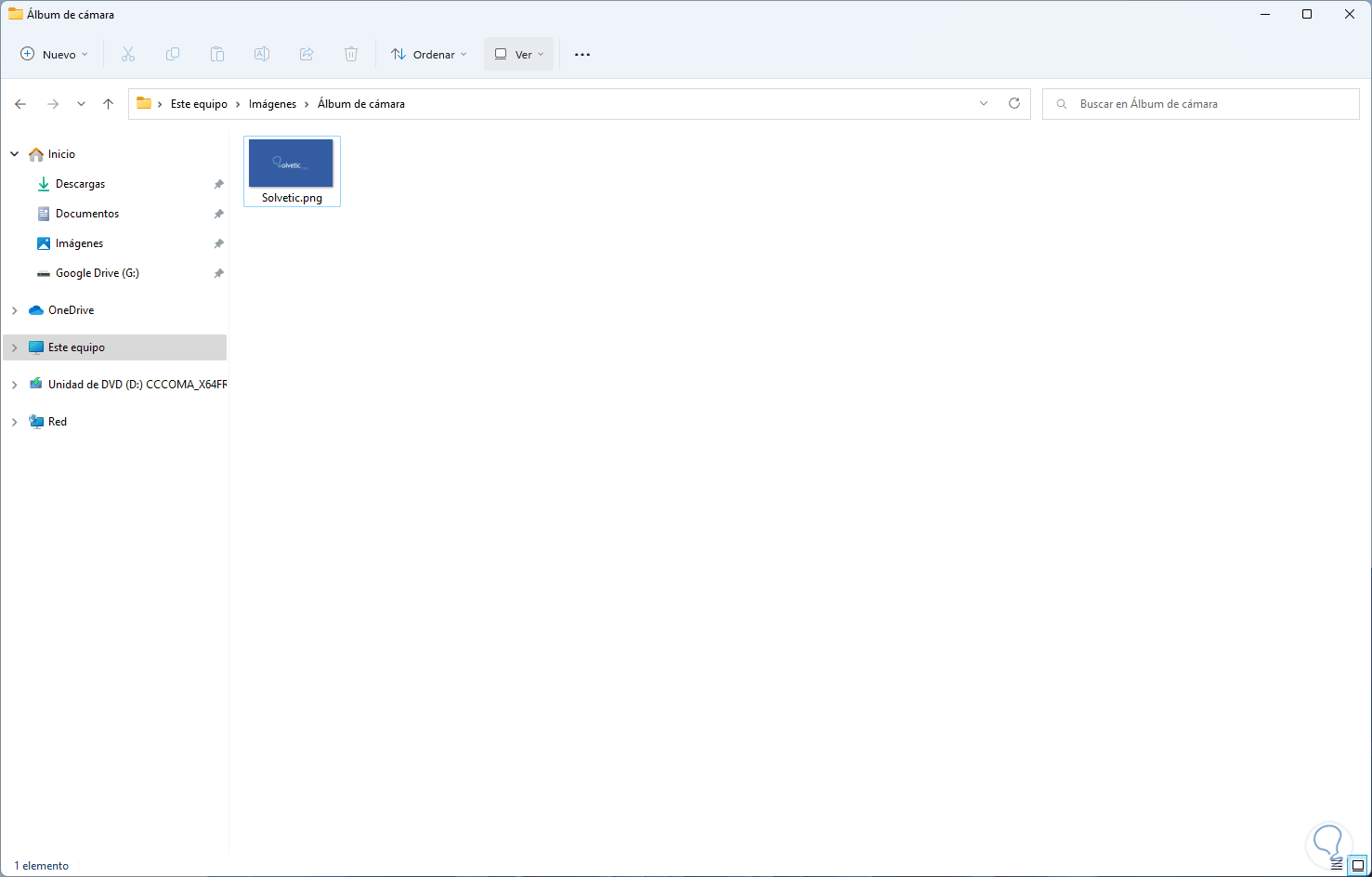Image resolution: width=1372 pixels, height=877 pixels.
Task: Click the Copy icon in toolbar
Action: [173, 55]
